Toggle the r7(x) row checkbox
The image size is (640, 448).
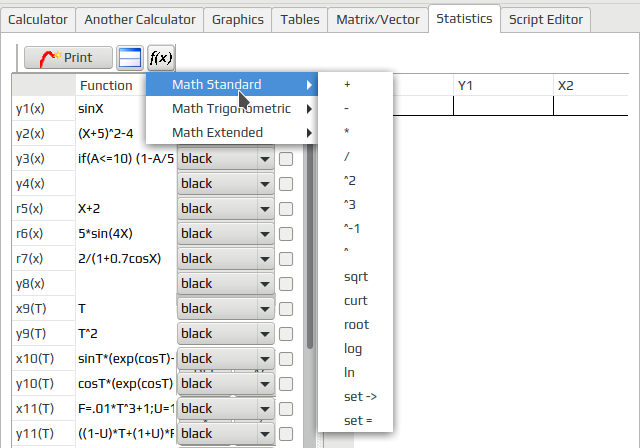tap(286, 259)
